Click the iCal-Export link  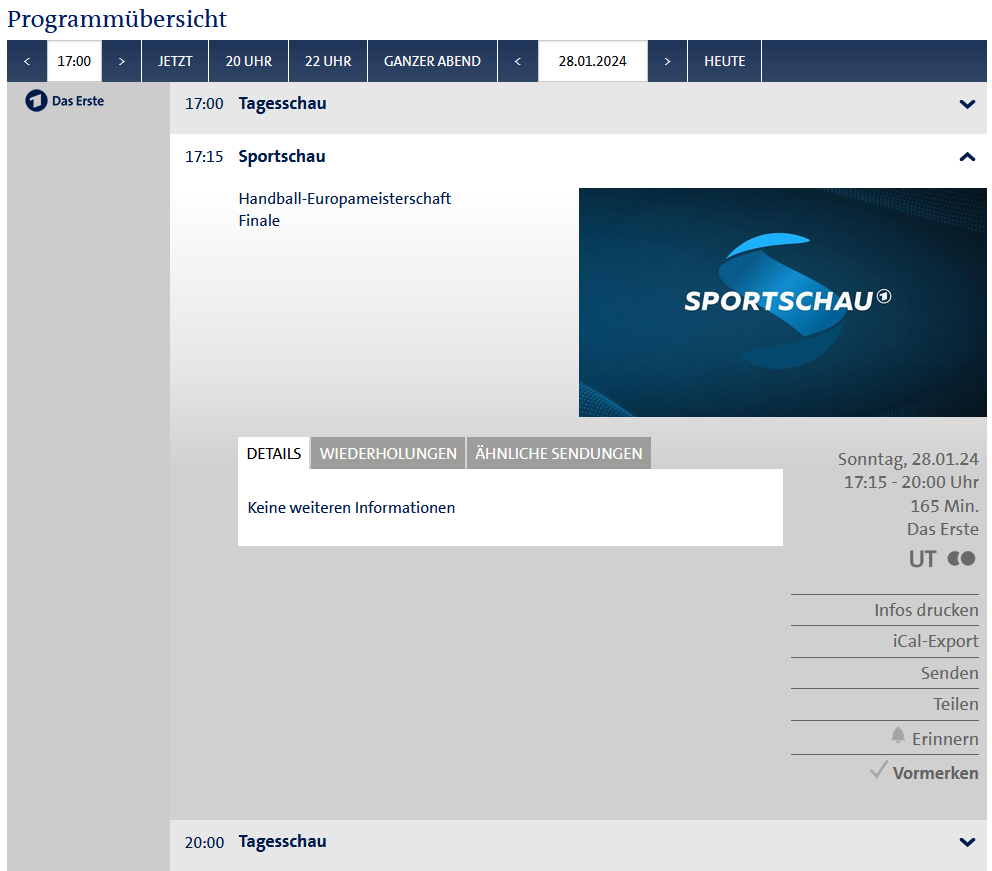pos(936,641)
